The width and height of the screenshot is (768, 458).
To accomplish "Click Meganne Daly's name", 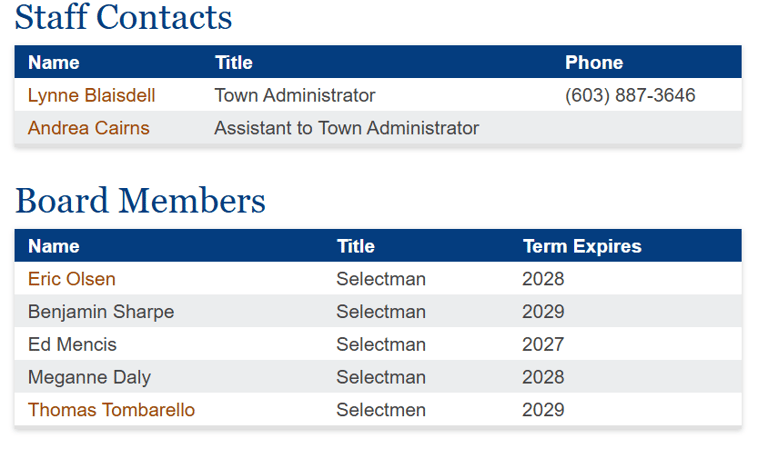I will point(89,377).
